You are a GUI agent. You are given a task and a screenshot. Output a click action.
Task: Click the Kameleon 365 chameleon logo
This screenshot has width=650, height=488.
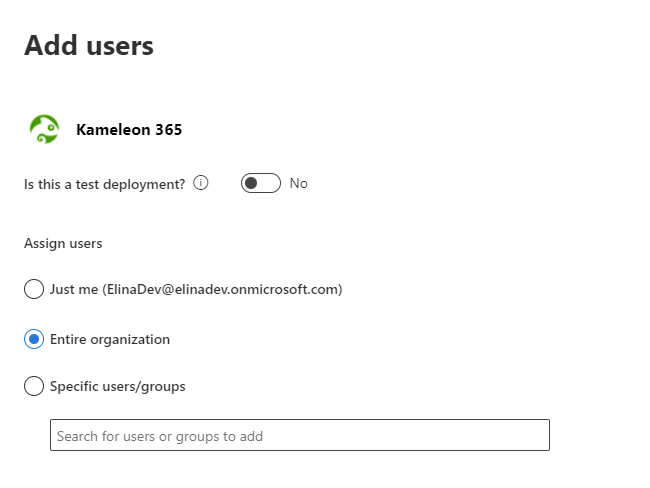click(x=44, y=129)
